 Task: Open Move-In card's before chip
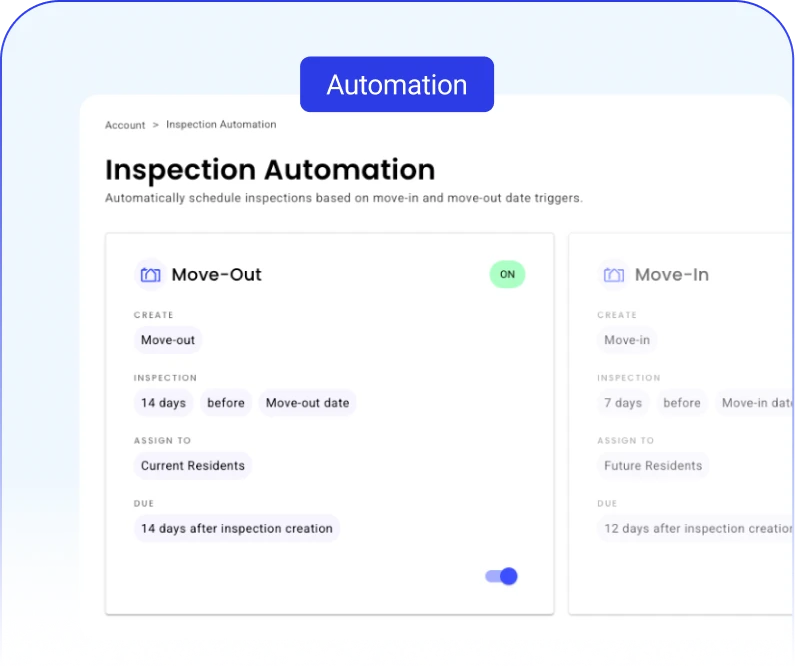click(x=681, y=402)
